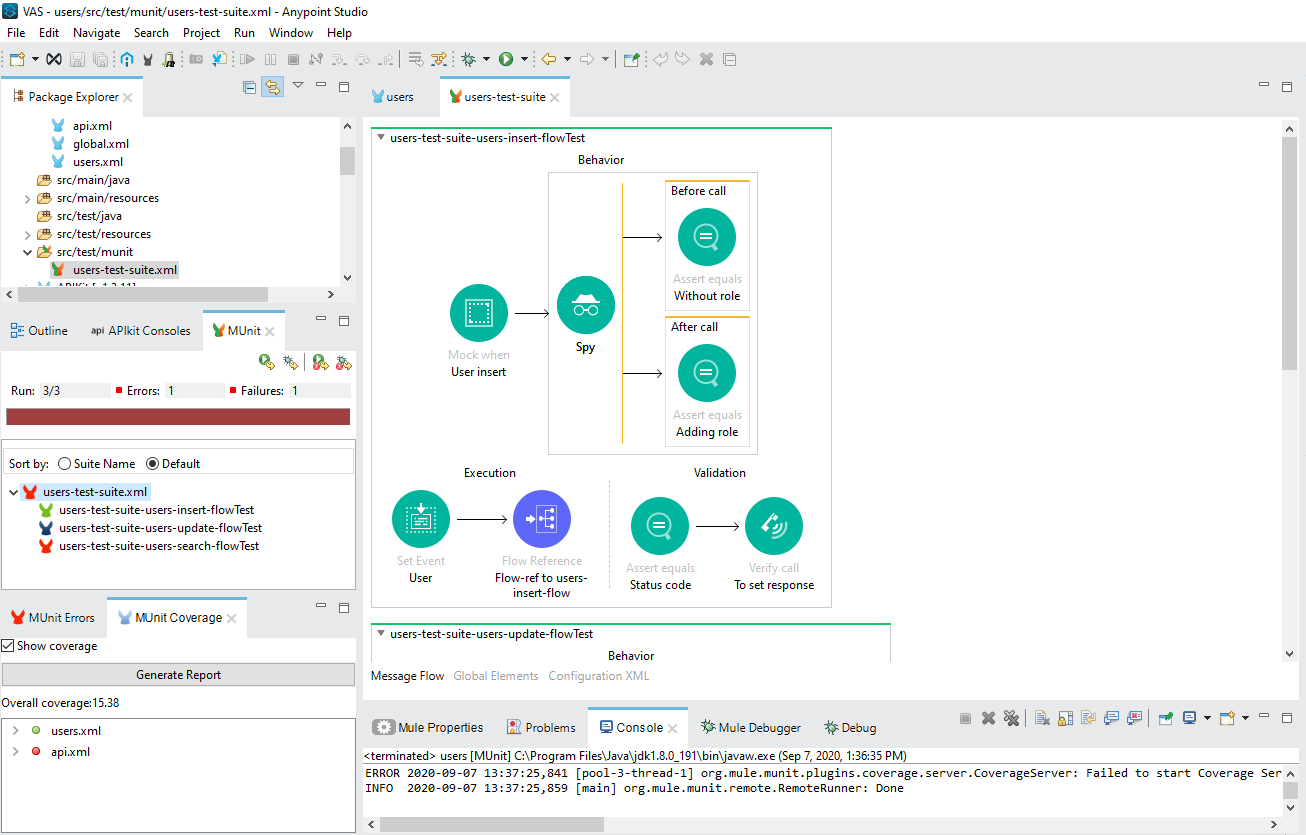This screenshot has width=1306, height=835.
Task: Click the Set Event User icon
Action: pyautogui.click(x=421, y=520)
